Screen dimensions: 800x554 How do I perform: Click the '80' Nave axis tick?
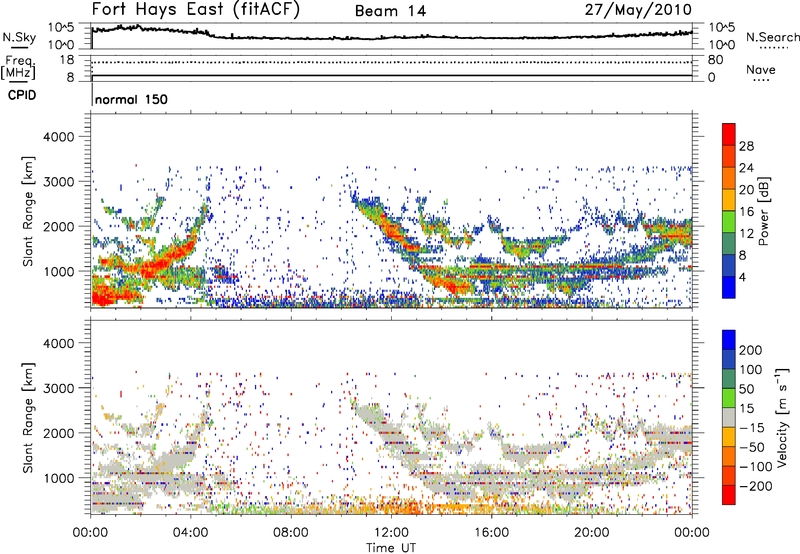(715, 60)
